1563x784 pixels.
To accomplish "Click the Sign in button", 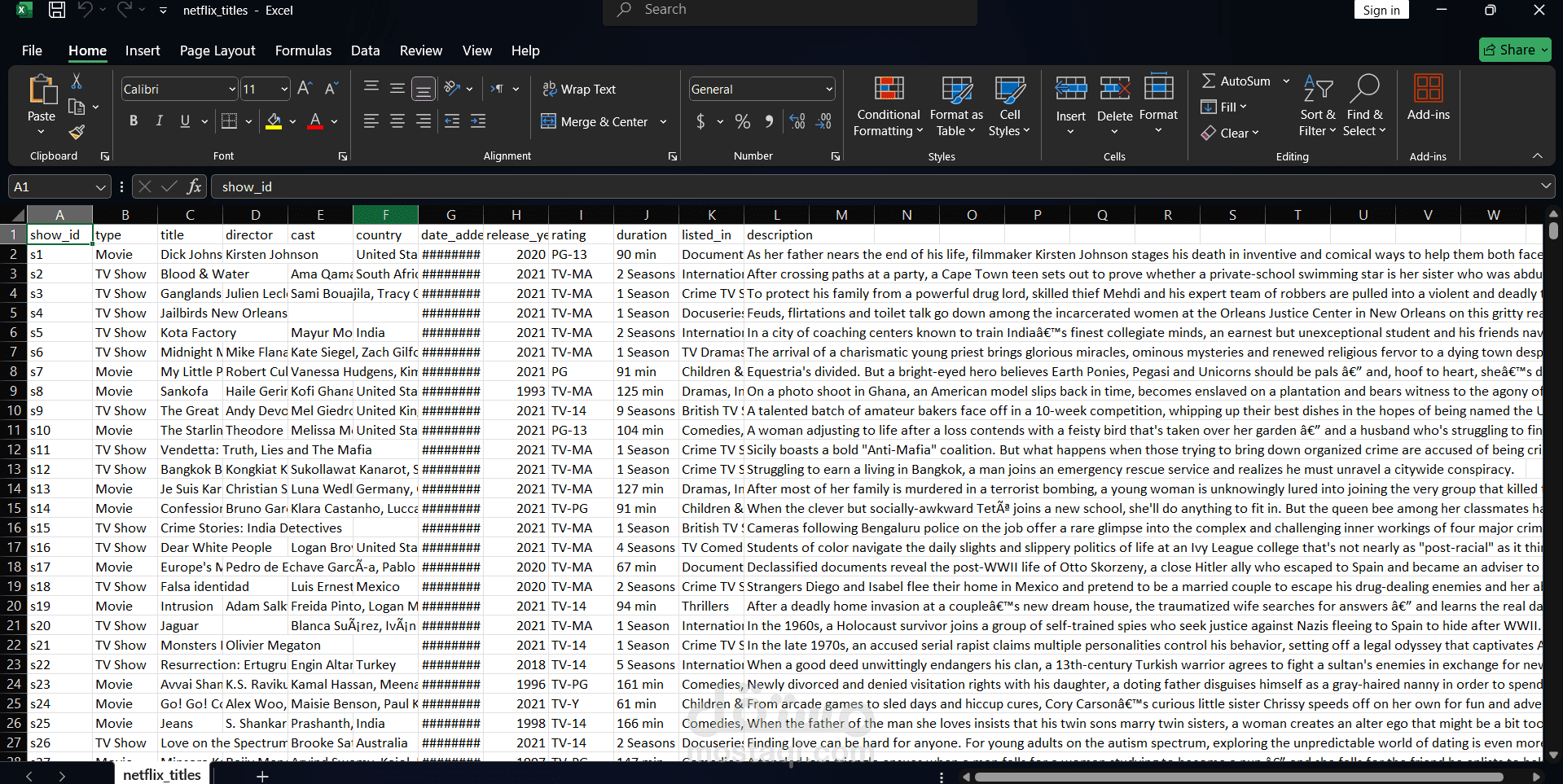I will 1381,10.
